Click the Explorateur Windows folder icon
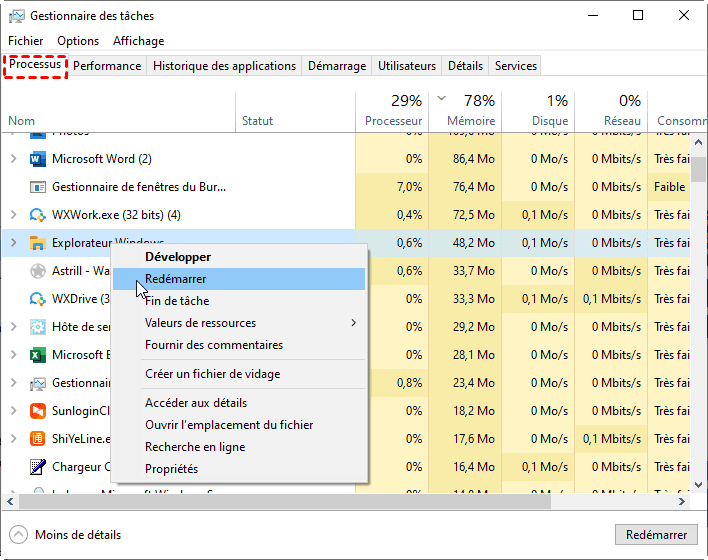This screenshot has height=560, width=708. click(38, 243)
